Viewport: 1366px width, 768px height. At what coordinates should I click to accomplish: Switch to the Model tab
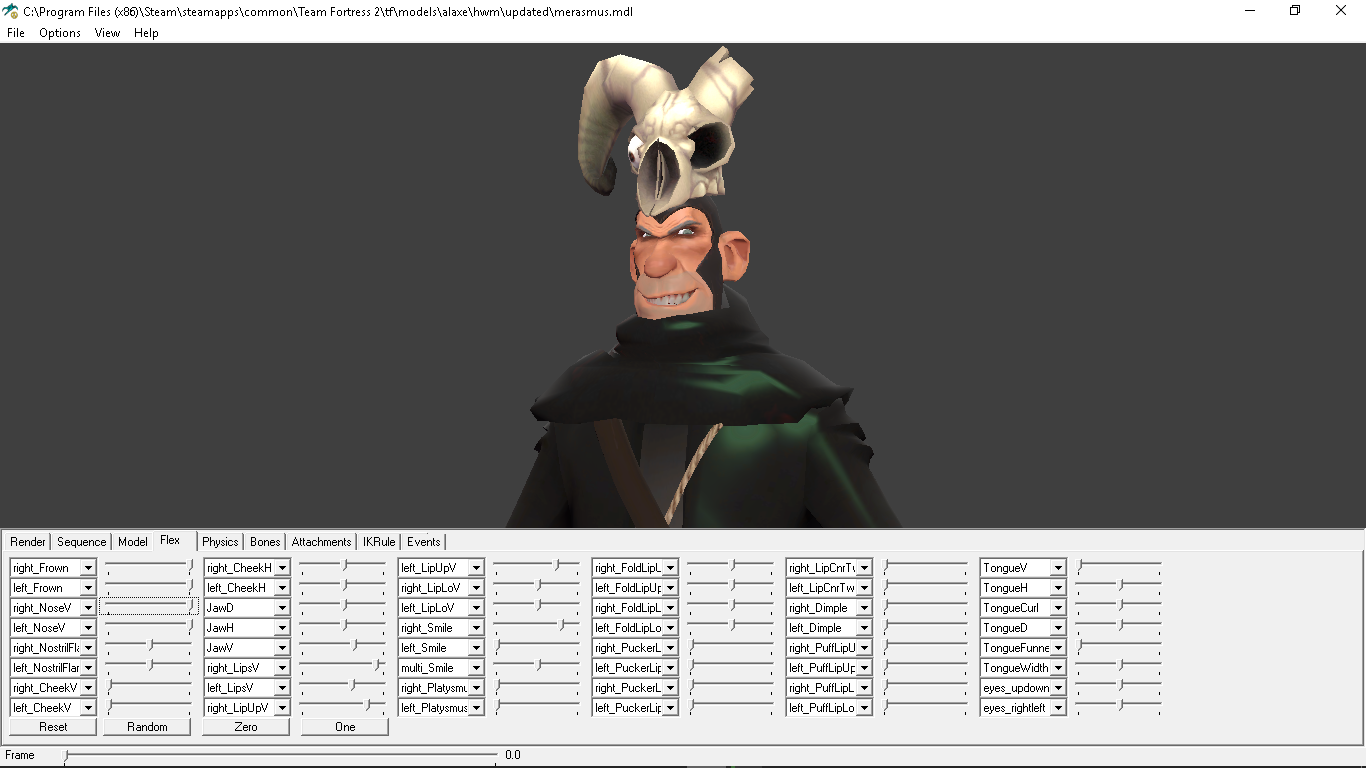click(132, 542)
